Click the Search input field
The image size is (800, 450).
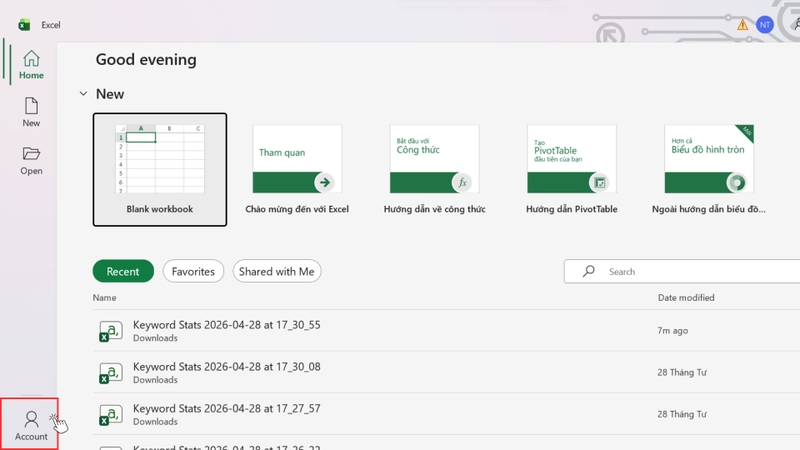tap(682, 271)
